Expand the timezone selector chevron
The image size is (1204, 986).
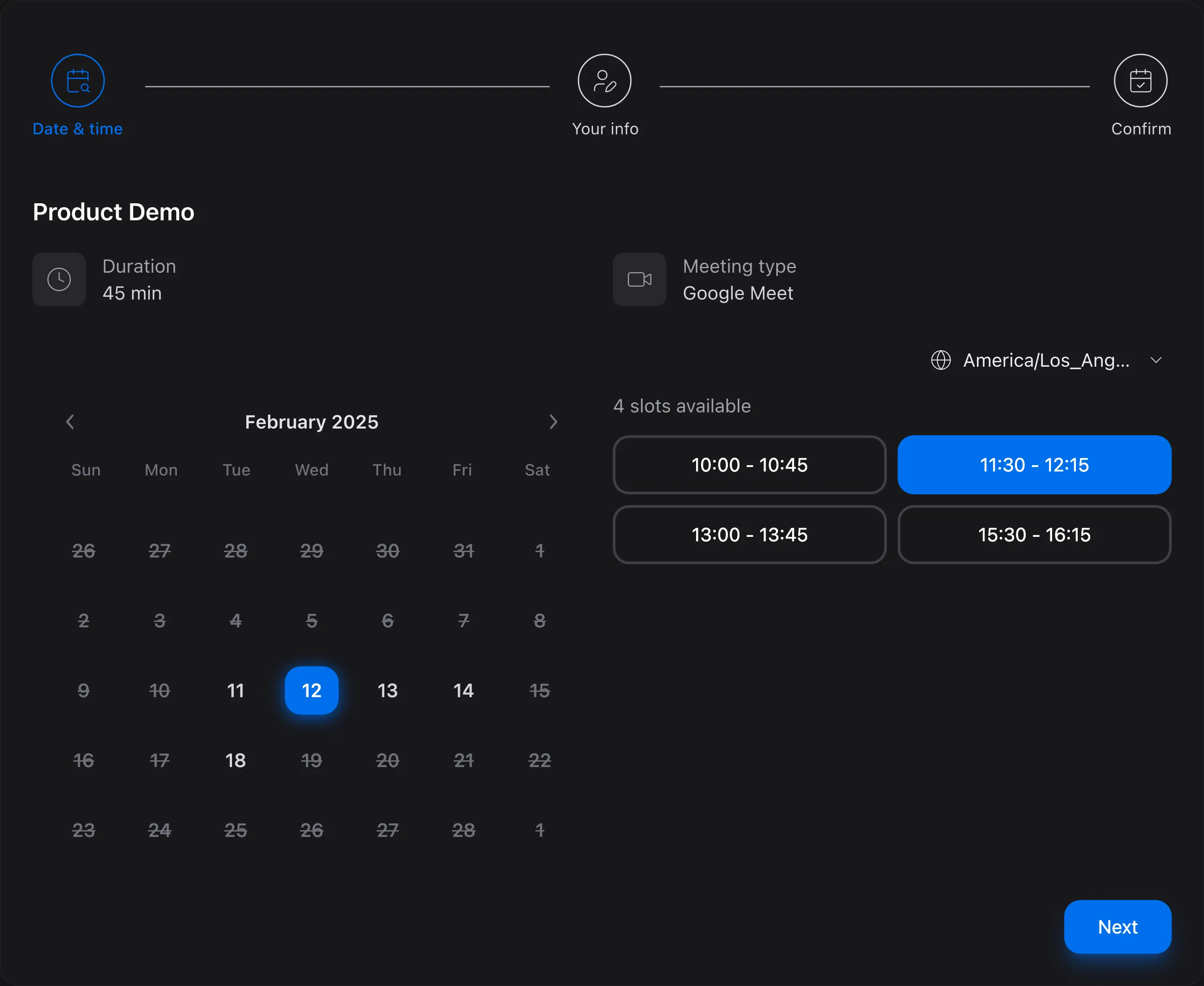pyautogui.click(x=1156, y=360)
